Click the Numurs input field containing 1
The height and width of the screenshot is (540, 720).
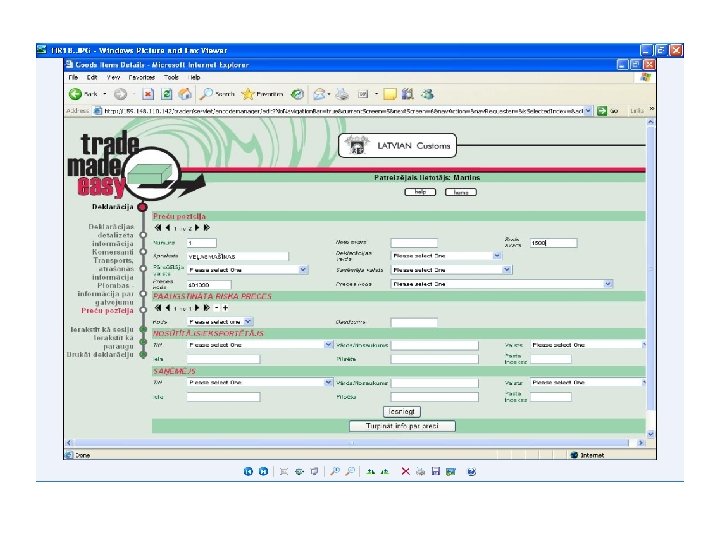(x=202, y=243)
